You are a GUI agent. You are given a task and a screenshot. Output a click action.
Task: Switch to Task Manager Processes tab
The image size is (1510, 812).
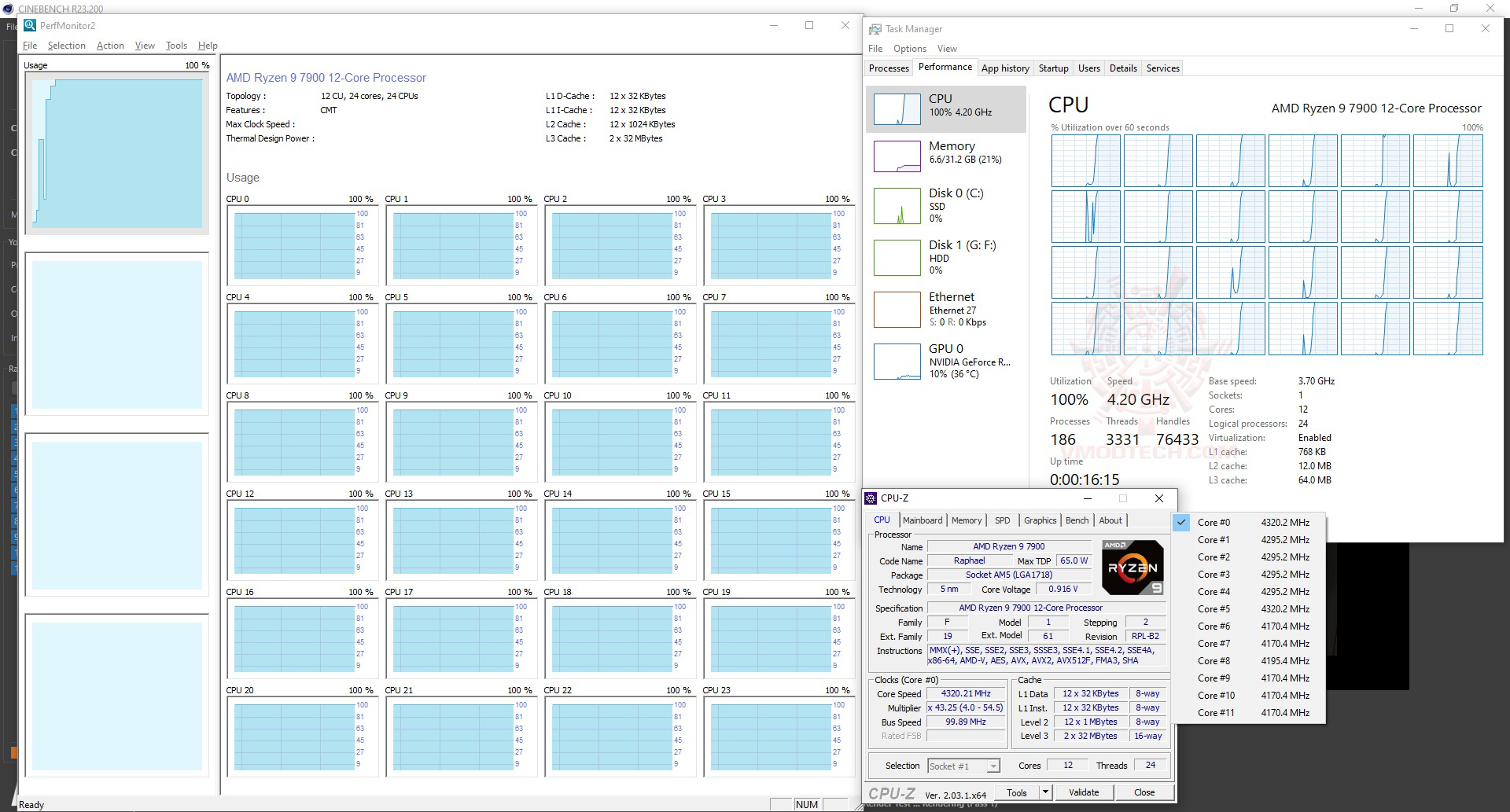click(889, 68)
